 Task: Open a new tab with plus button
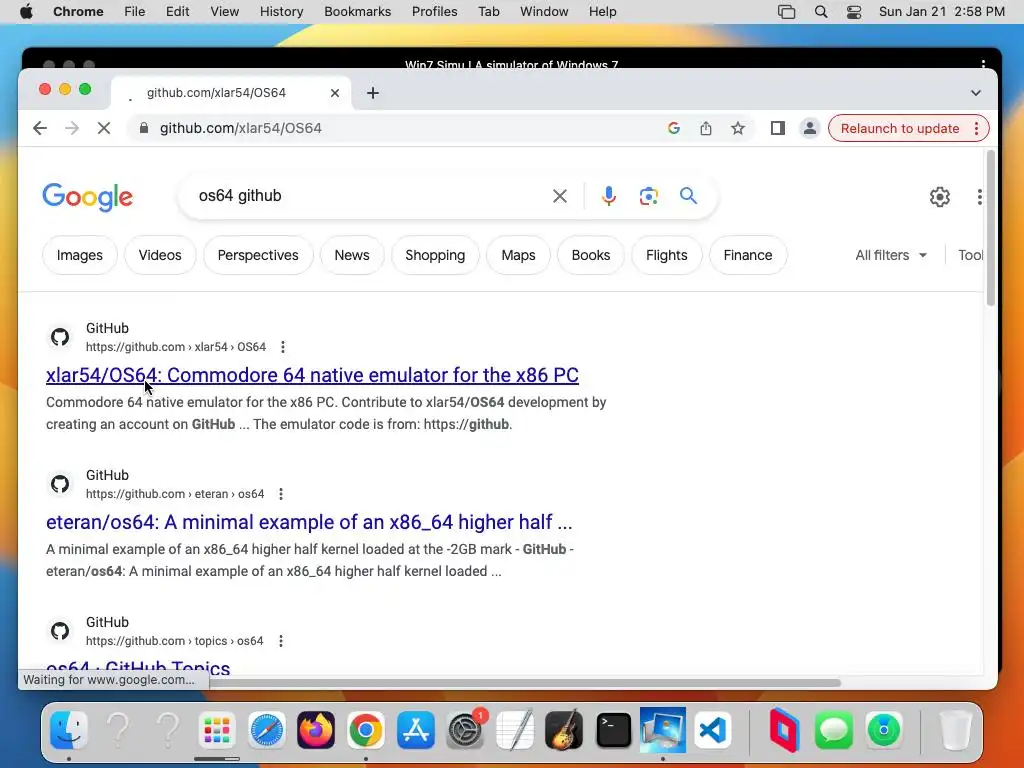[373, 93]
